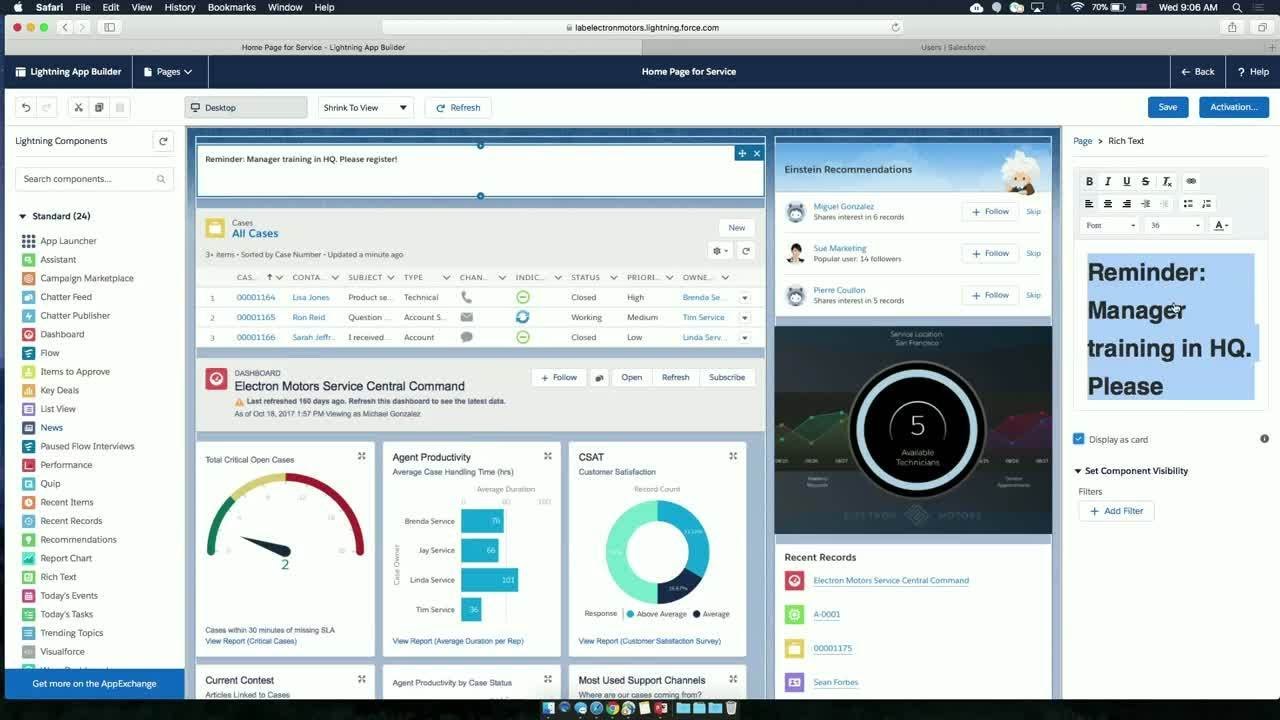Expand the CSAT dashboard tile

coord(733,456)
